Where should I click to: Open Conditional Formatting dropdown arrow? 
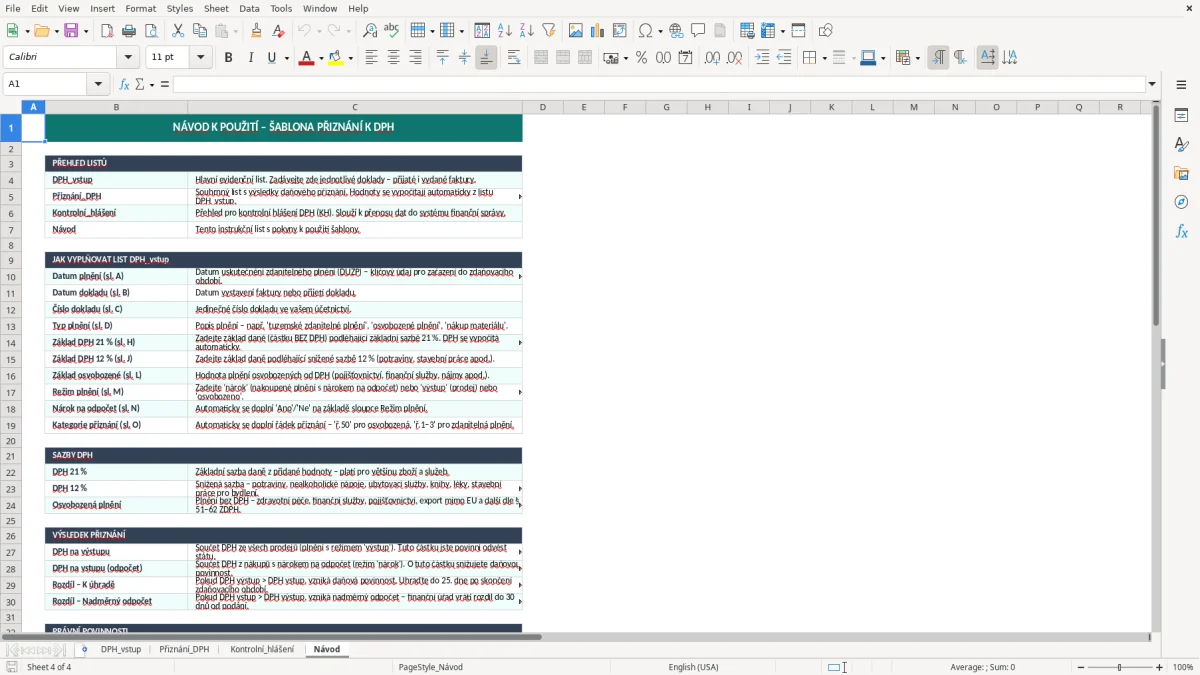tap(917, 58)
